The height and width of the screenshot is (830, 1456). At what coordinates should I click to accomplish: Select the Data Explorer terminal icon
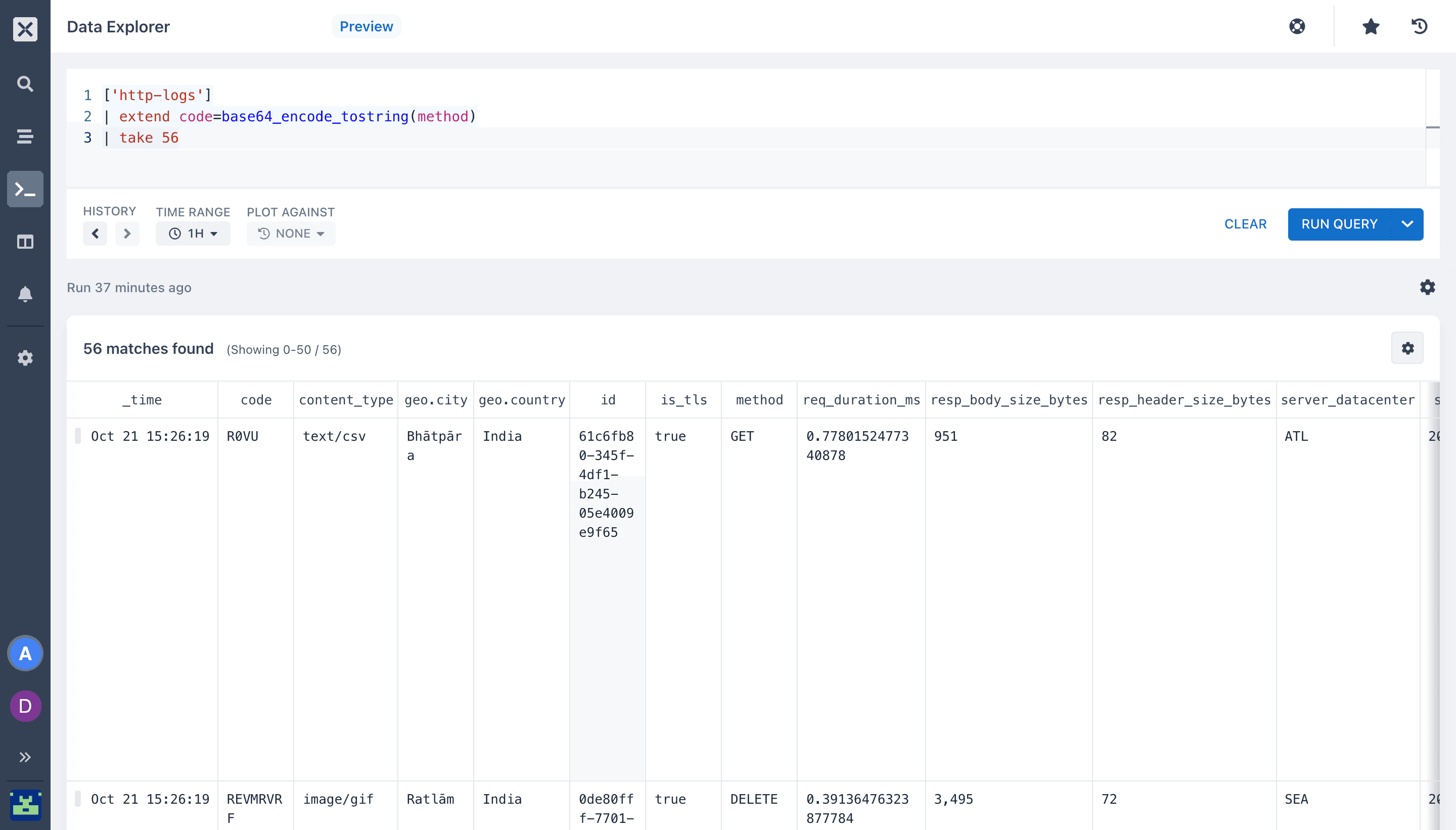coord(25,189)
